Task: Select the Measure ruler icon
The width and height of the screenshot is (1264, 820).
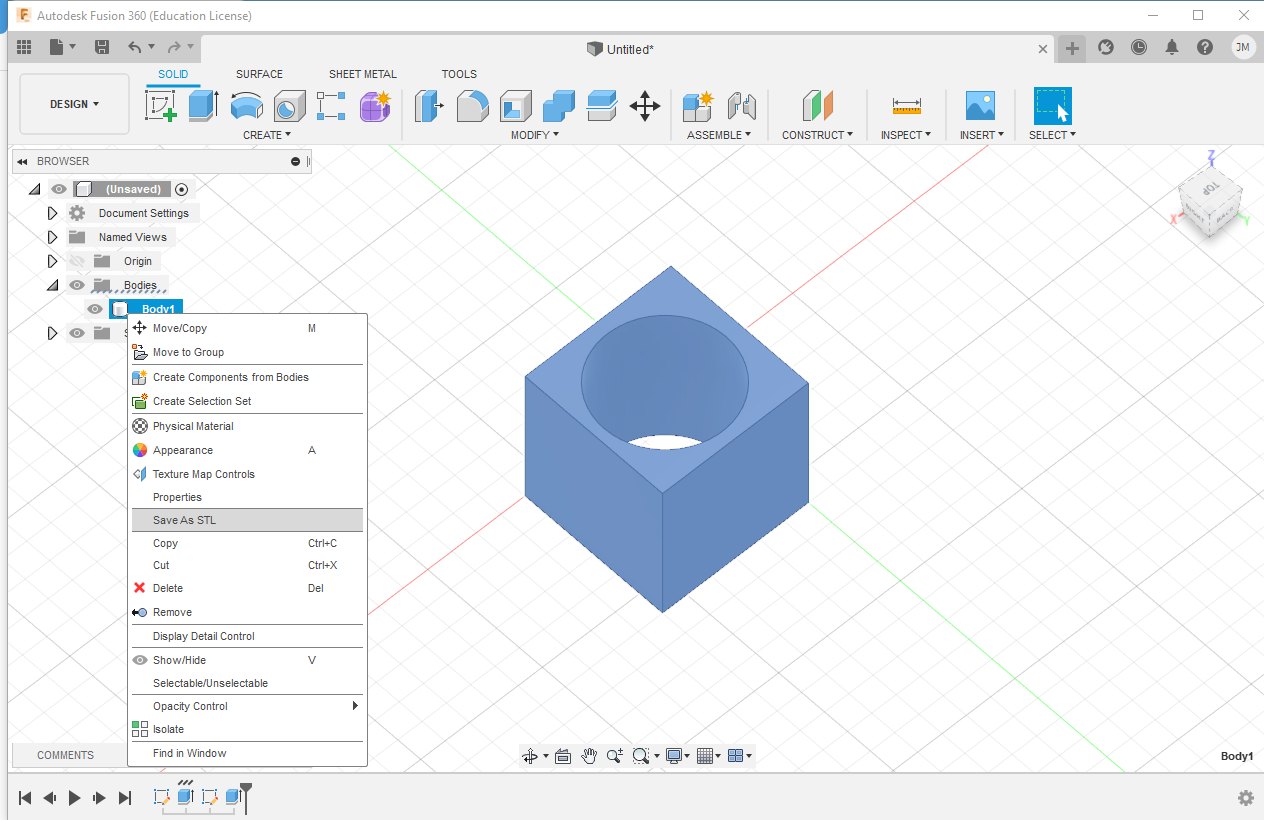Action: point(907,105)
